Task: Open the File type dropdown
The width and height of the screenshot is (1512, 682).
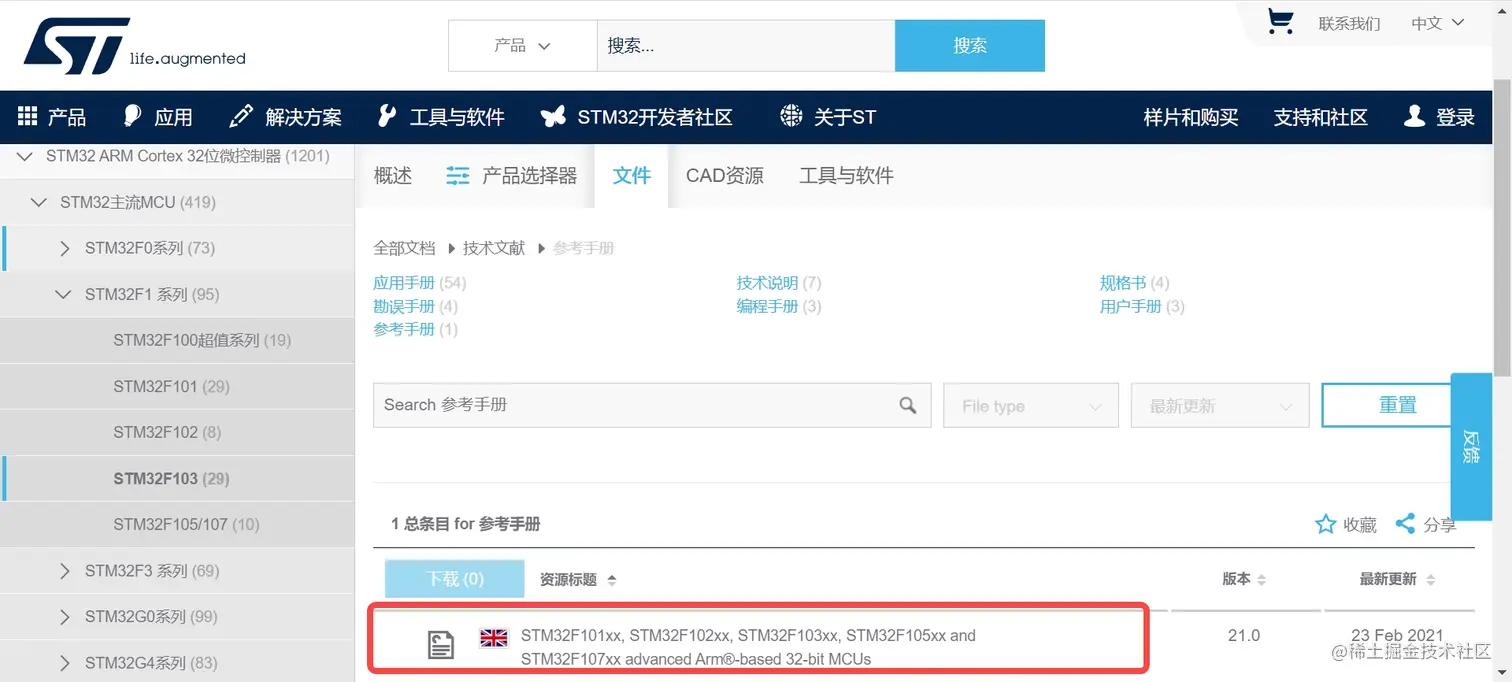Action: click(x=1031, y=406)
